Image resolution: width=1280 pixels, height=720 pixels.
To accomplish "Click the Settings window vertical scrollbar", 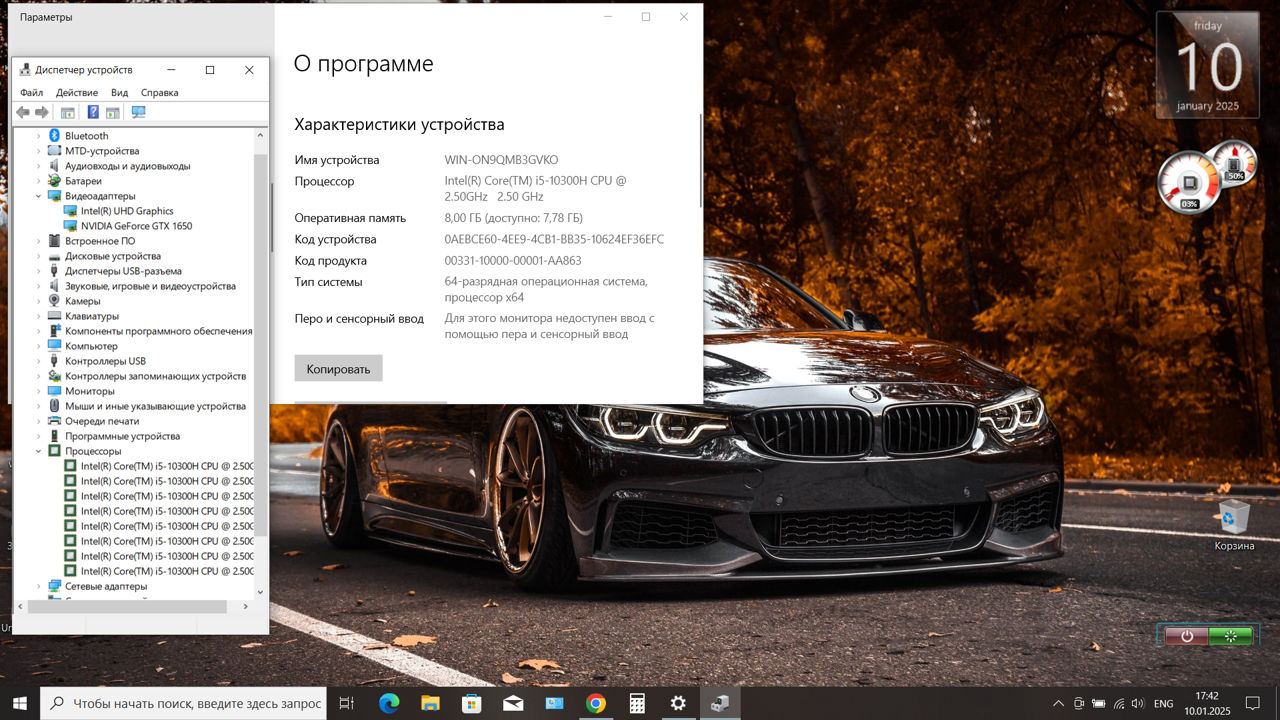I will click(701, 160).
